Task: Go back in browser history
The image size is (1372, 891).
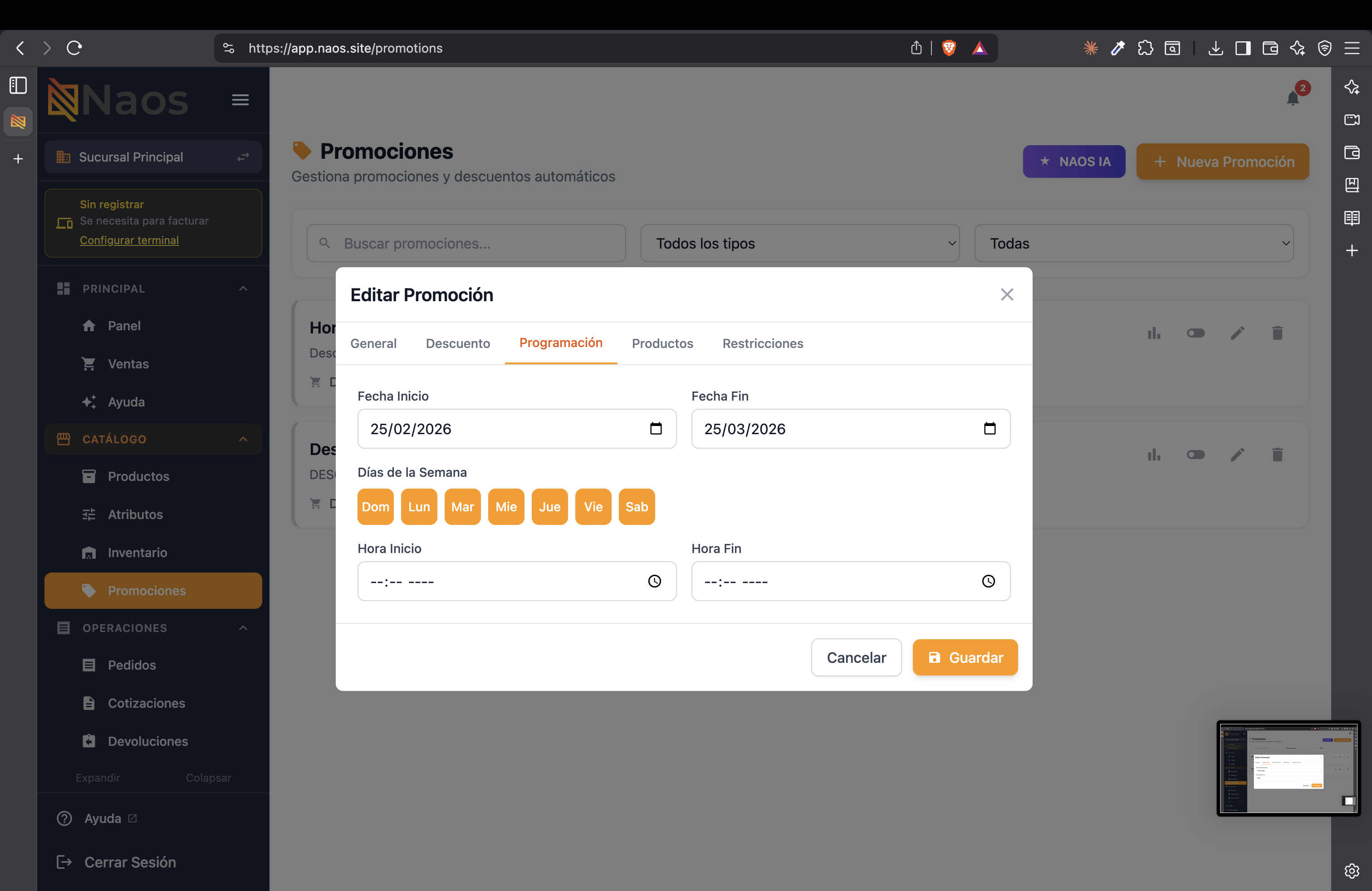Action: point(20,48)
